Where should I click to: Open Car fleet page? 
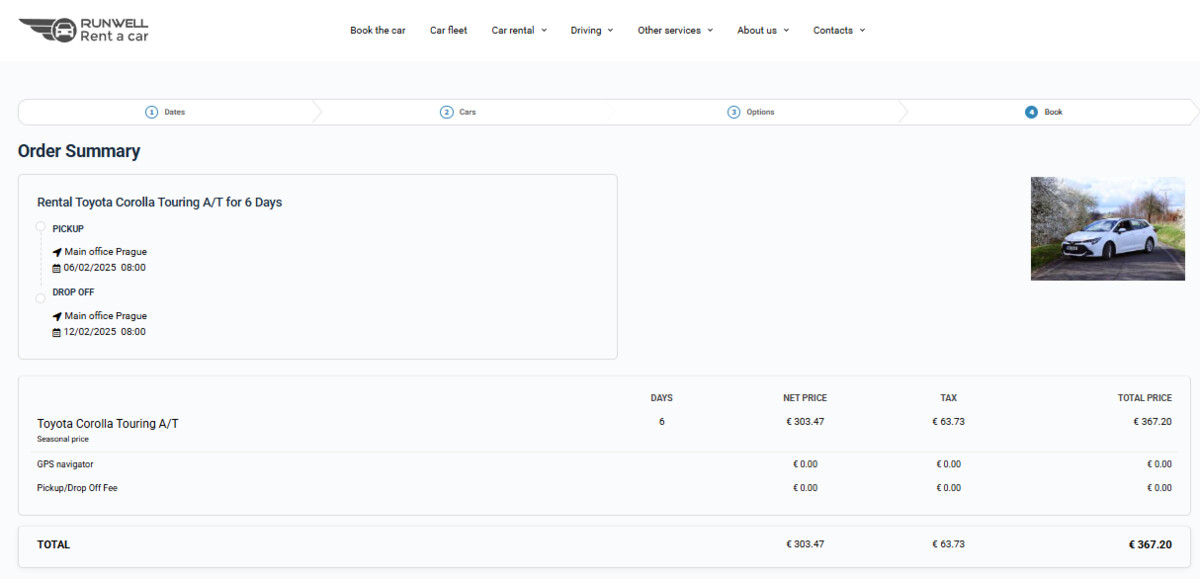(449, 30)
